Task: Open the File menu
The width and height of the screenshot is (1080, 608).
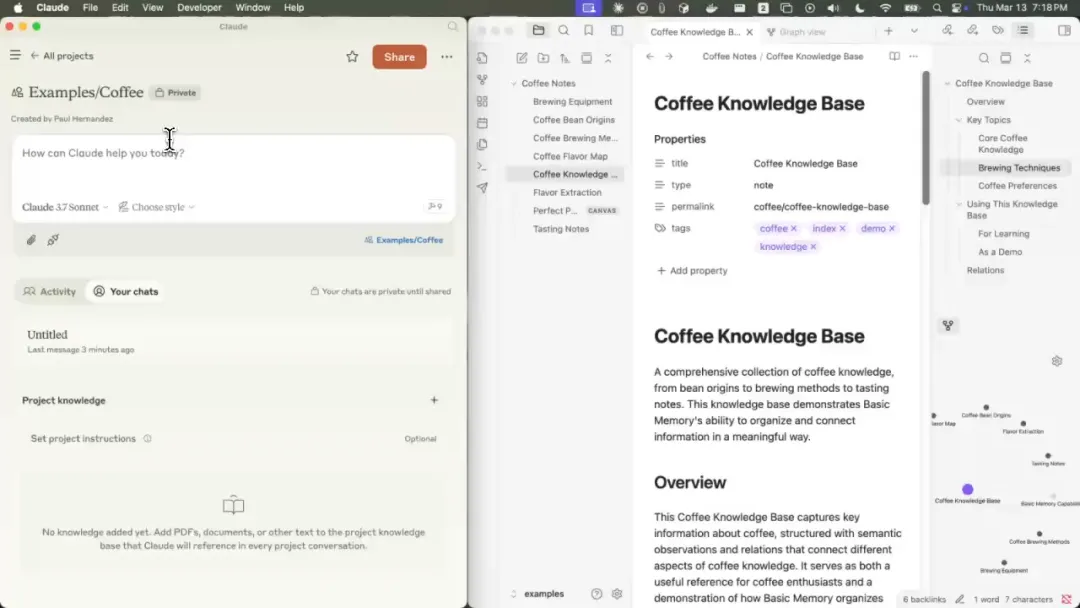Action: click(90, 8)
